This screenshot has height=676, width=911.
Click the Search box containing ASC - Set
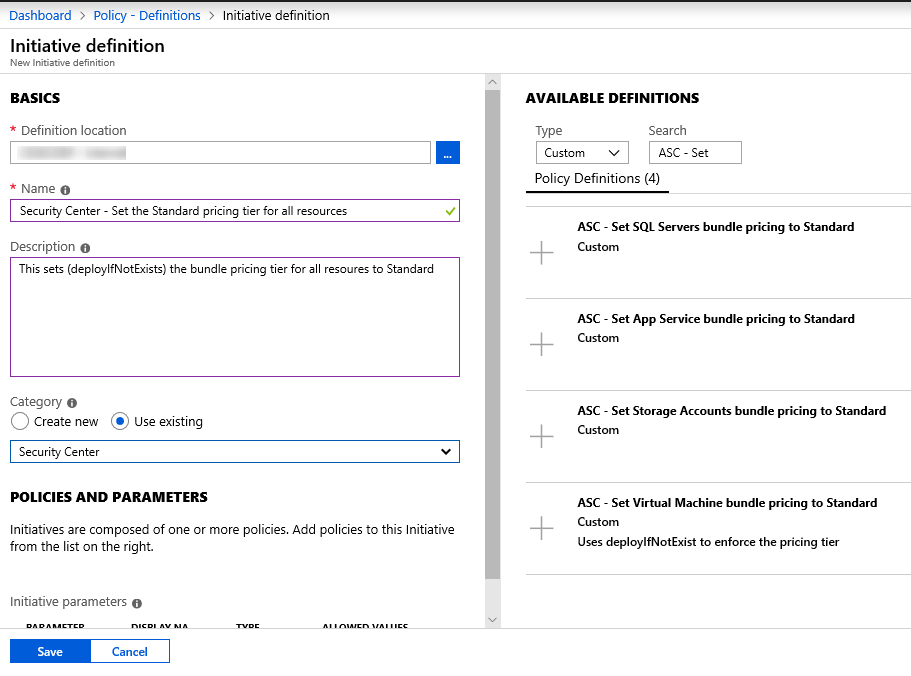[x=695, y=153]
